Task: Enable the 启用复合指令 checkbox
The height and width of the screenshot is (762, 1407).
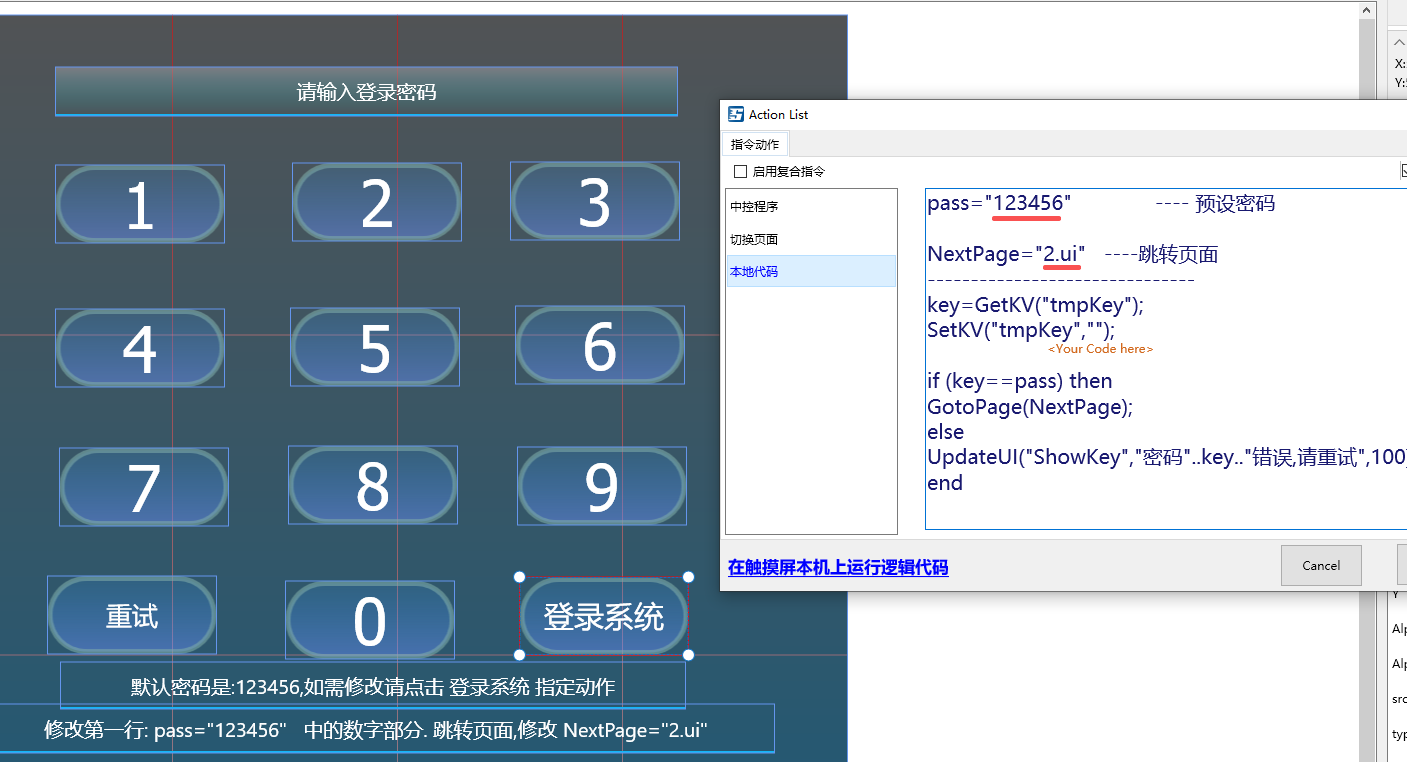Action: tap(740, 171)
